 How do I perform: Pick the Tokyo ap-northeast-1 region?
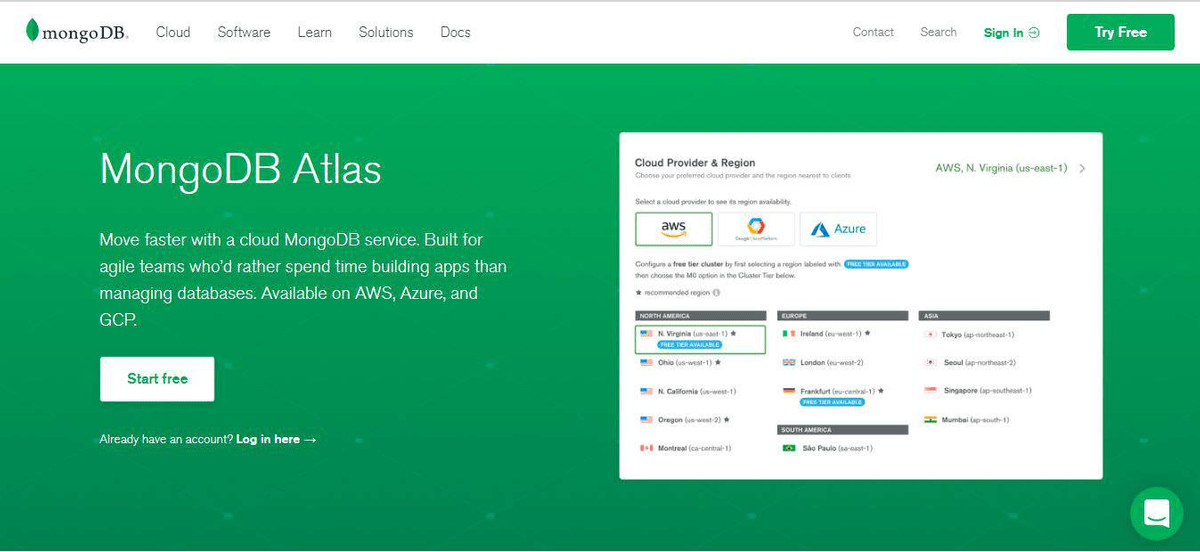coord(969,334)
